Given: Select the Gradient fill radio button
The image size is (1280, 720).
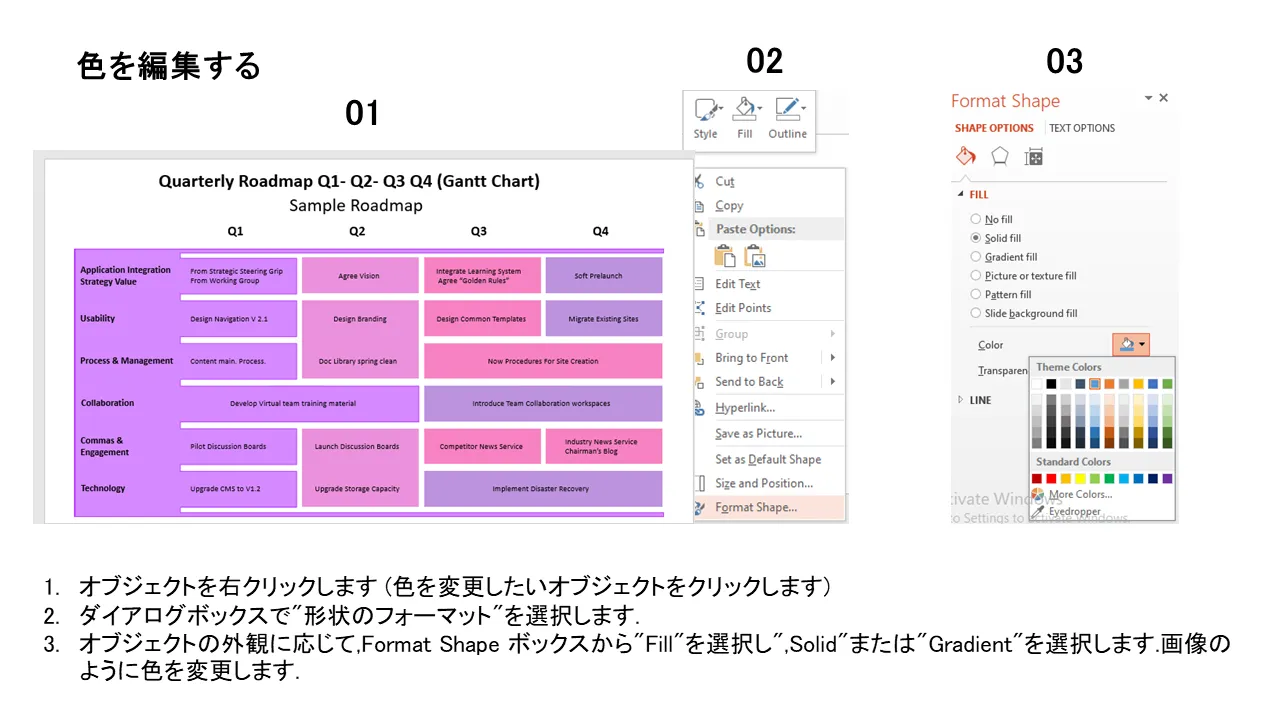Looking at the screenshot, I should click(976, 257).
